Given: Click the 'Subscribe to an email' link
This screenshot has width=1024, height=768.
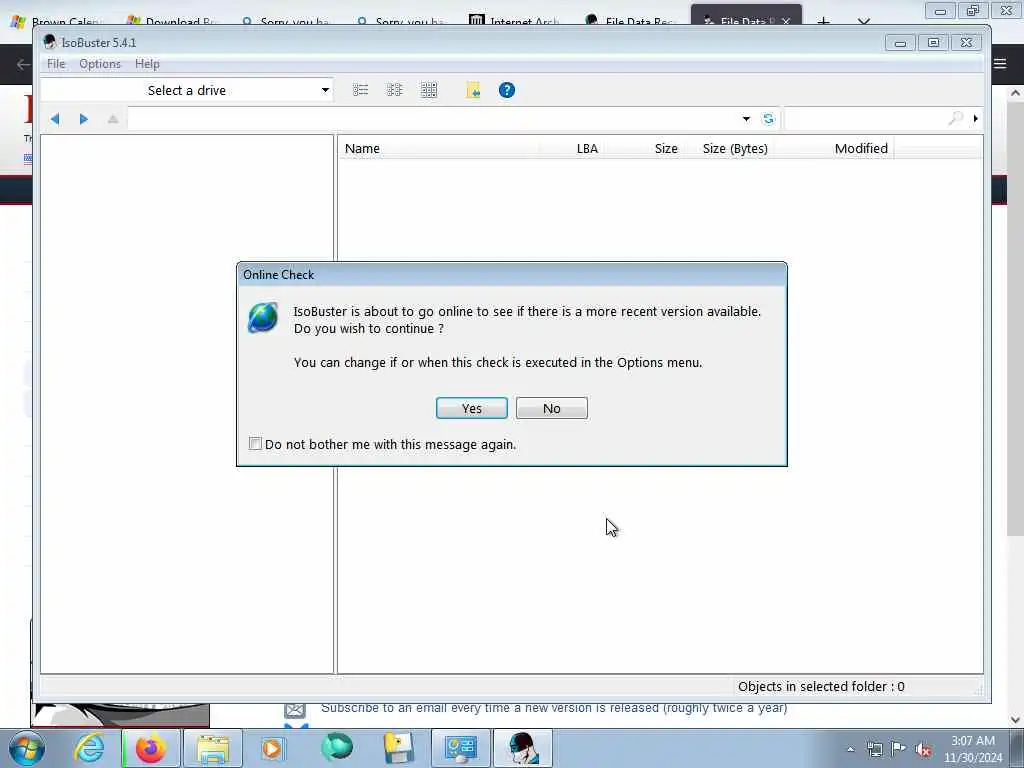Looking at the screenshot, I should coord(554,708).
